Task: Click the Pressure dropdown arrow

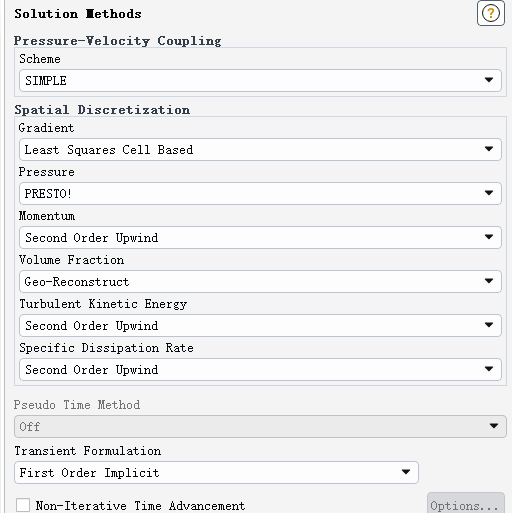Action: click(489, 193)
